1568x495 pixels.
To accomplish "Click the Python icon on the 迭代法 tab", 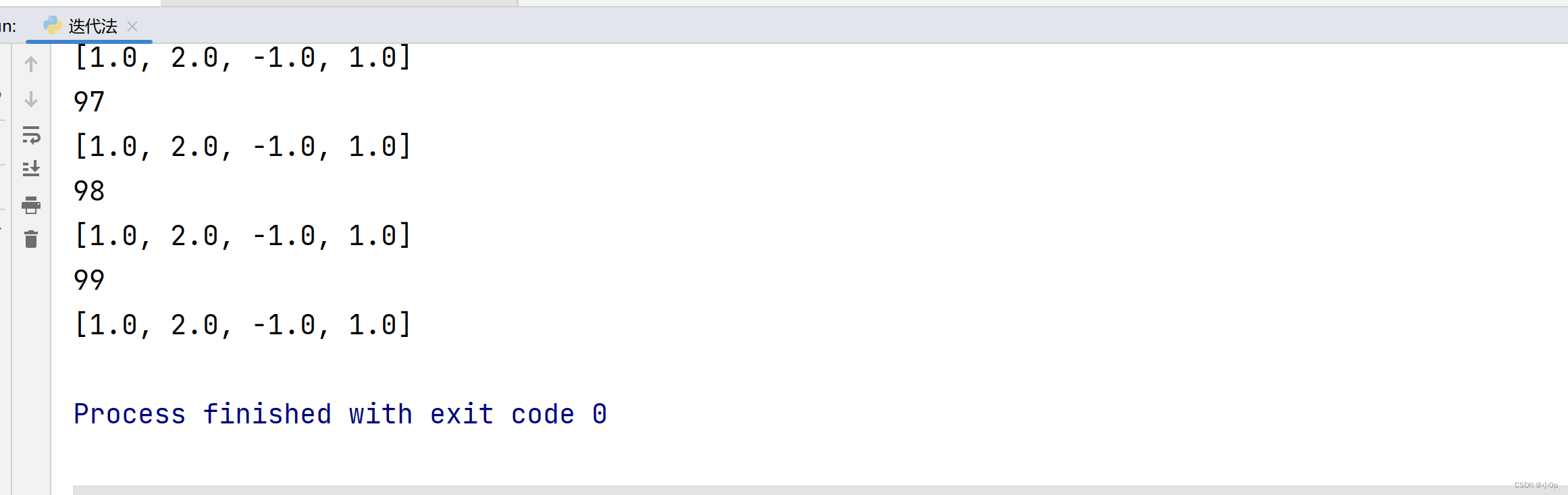I will tap(53, 26).
